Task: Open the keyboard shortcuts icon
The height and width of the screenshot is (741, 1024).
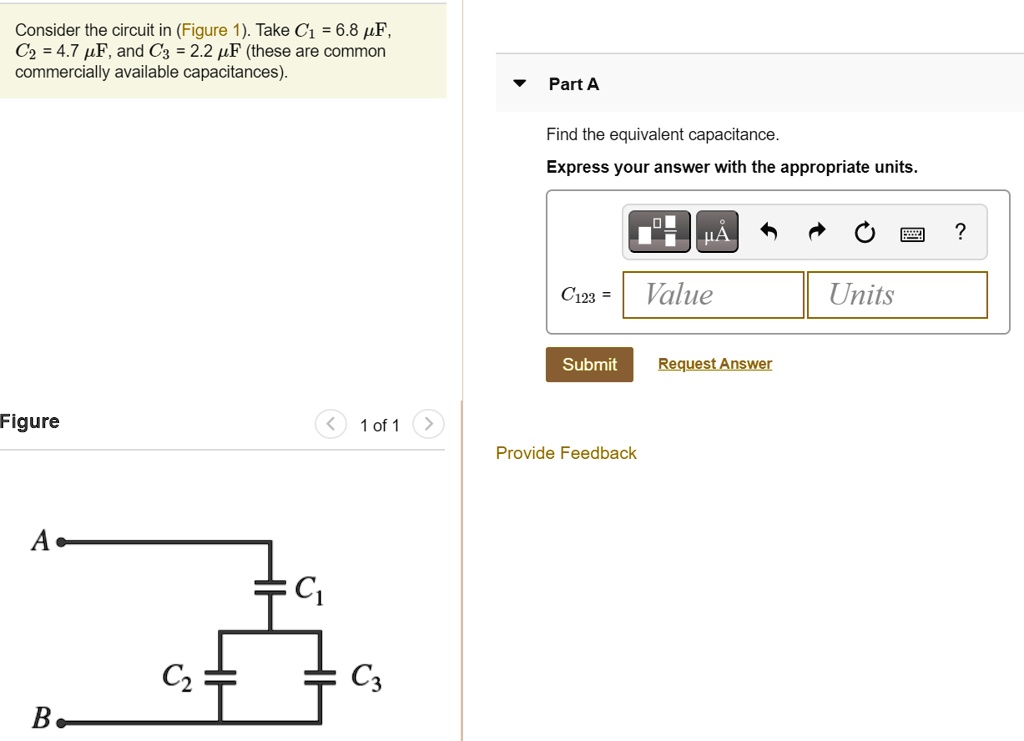Action: pyautogui.click(x=912, y=232)
